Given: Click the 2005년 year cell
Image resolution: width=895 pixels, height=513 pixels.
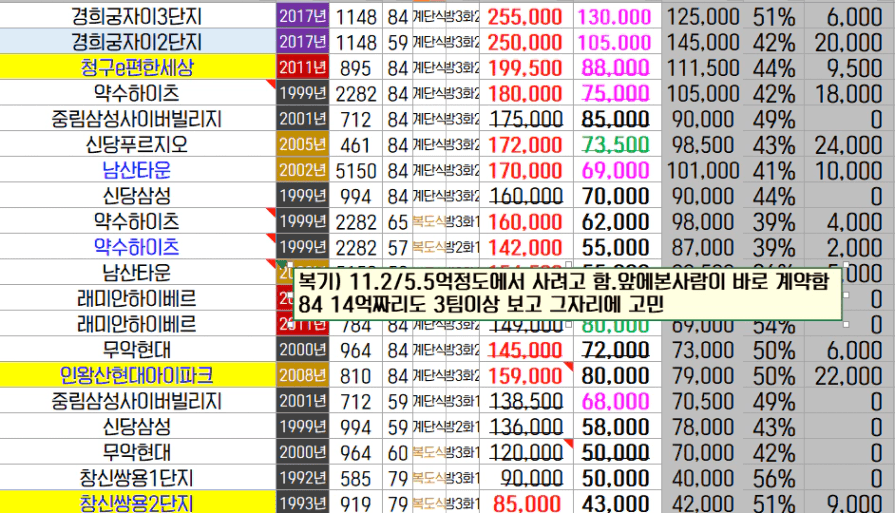Looking at the screenshot, I should pyautogui.click(x=303, y=145).
